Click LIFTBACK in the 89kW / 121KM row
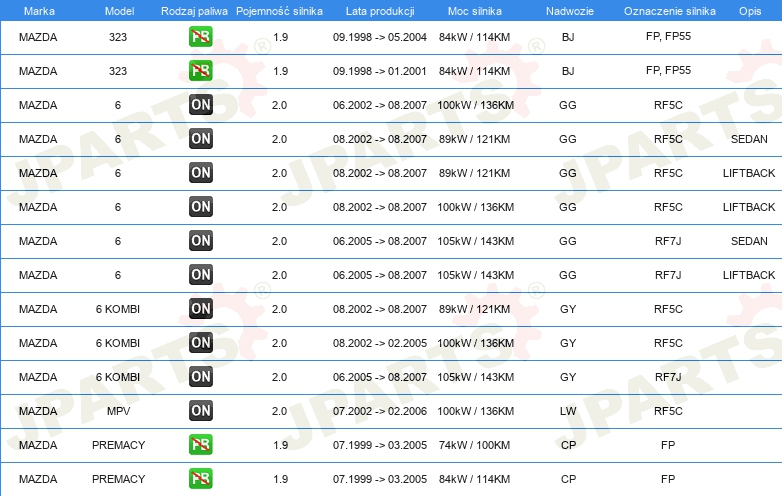The image size is (782, 496). click(x=749, y=173)
